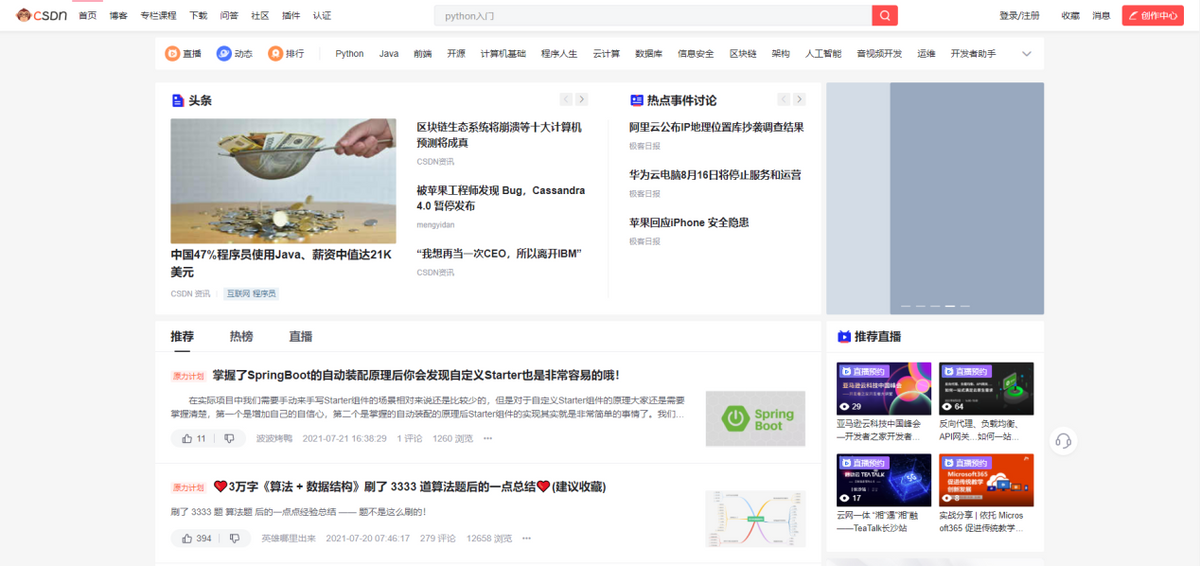
Task: Select the 前端 category
Action: 423,54
